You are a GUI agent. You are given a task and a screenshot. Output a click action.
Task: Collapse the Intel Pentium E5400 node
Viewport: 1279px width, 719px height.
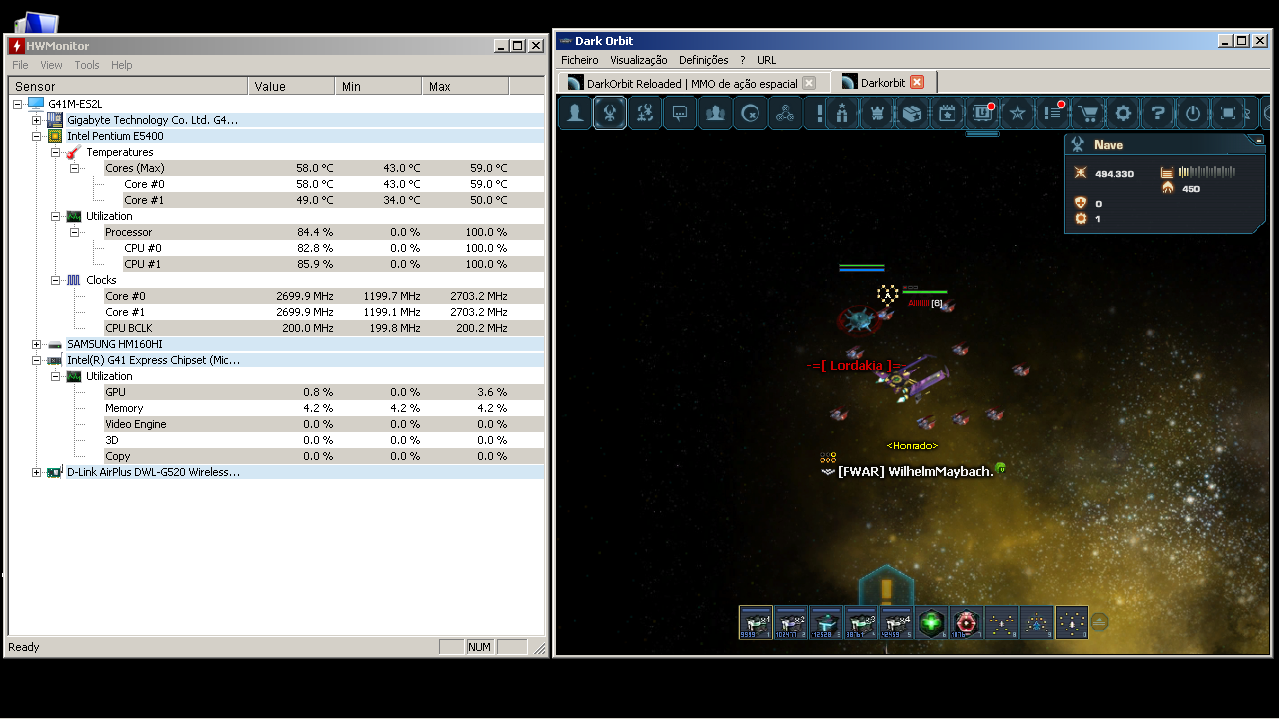(x=37, y=136)
